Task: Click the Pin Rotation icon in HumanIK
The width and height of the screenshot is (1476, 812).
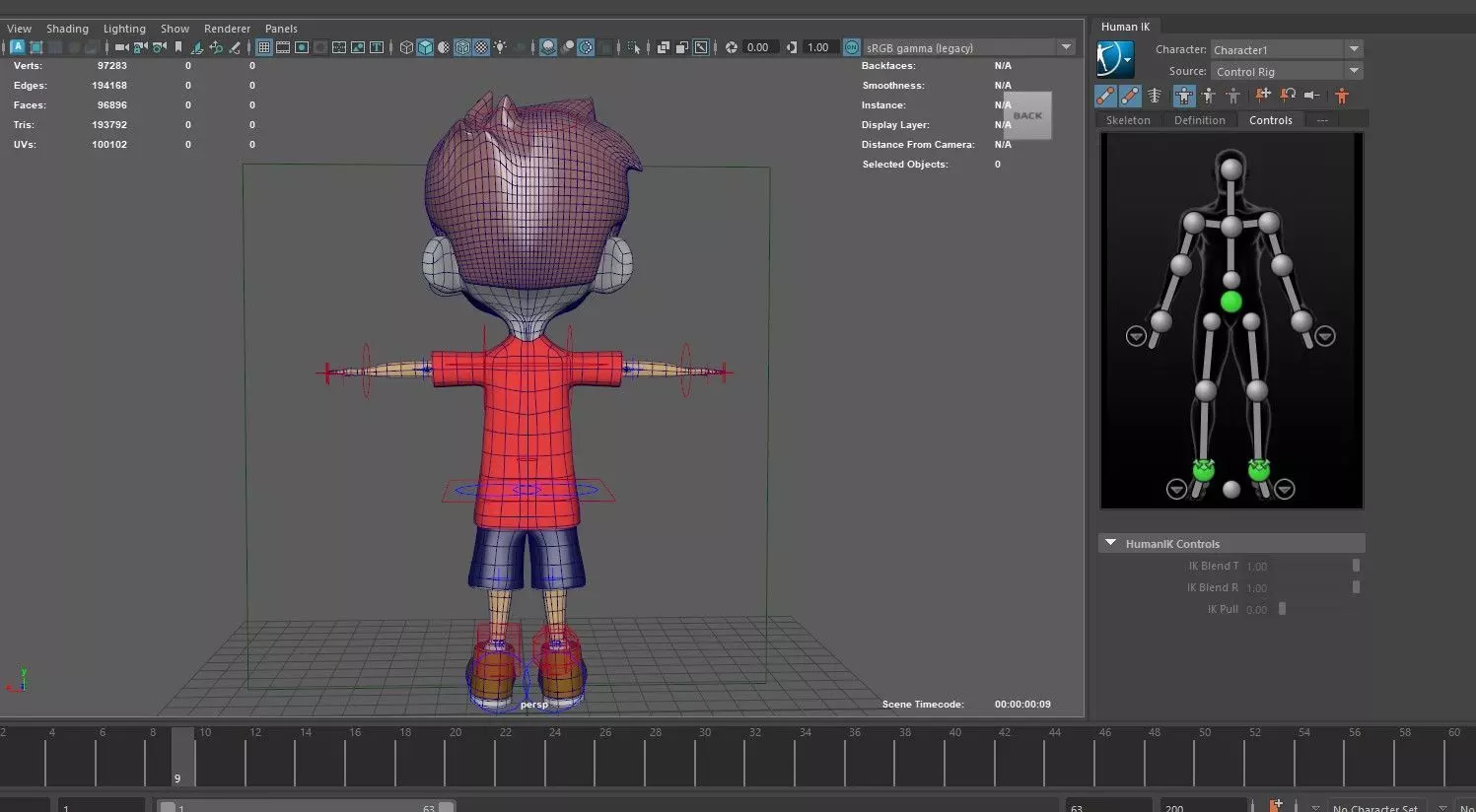Action: pyautogui.click(x=1288, y=95)
